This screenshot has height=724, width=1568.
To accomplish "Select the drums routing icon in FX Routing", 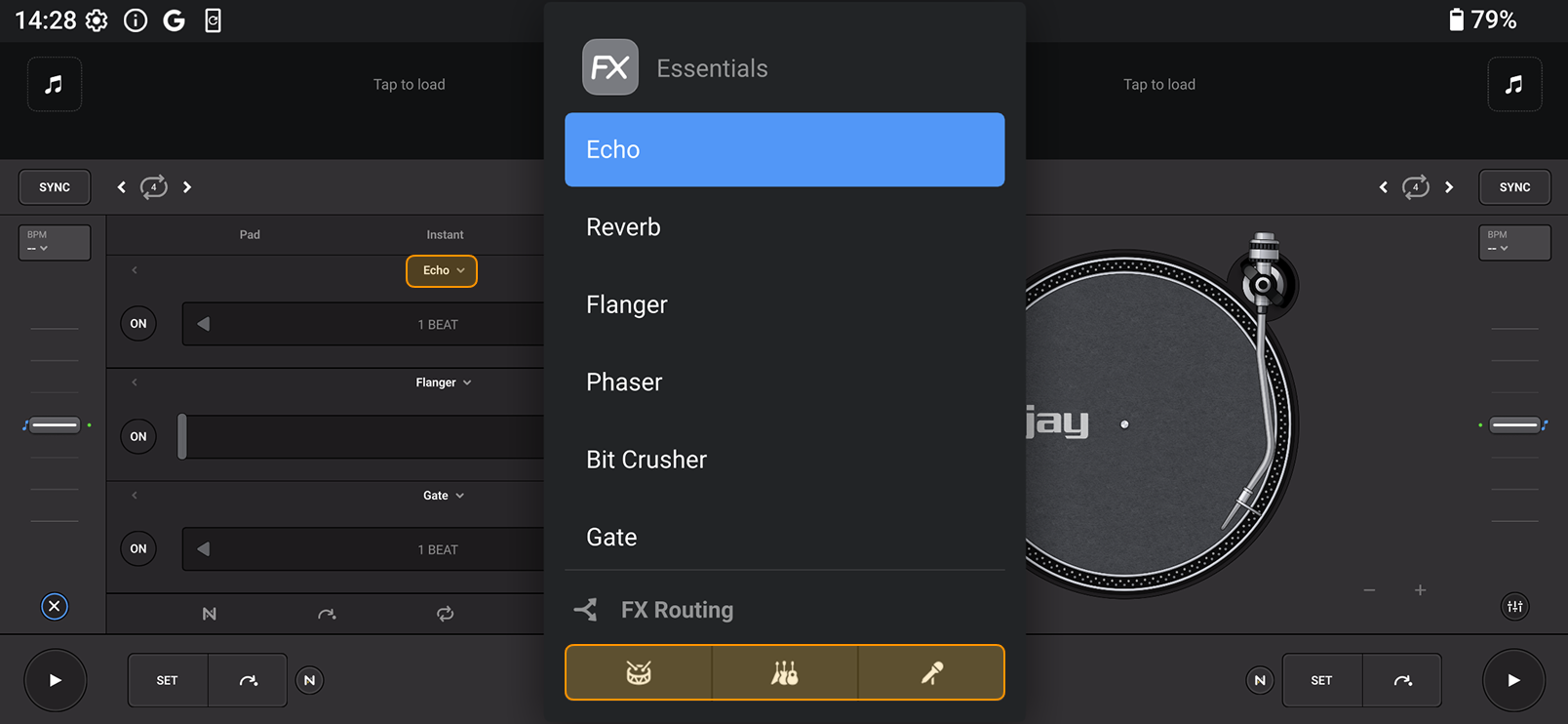I will 639,672.
